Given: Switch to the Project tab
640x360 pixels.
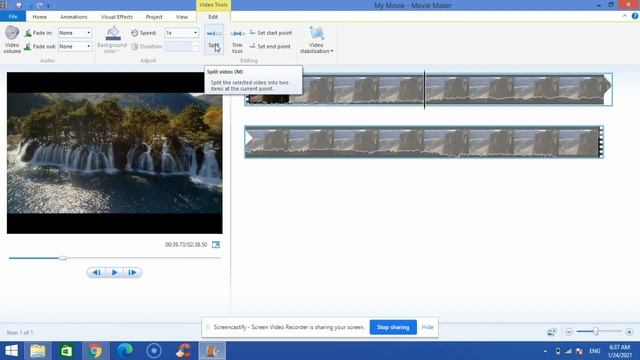Looking at the screenshot, I should tap(154, 17).
